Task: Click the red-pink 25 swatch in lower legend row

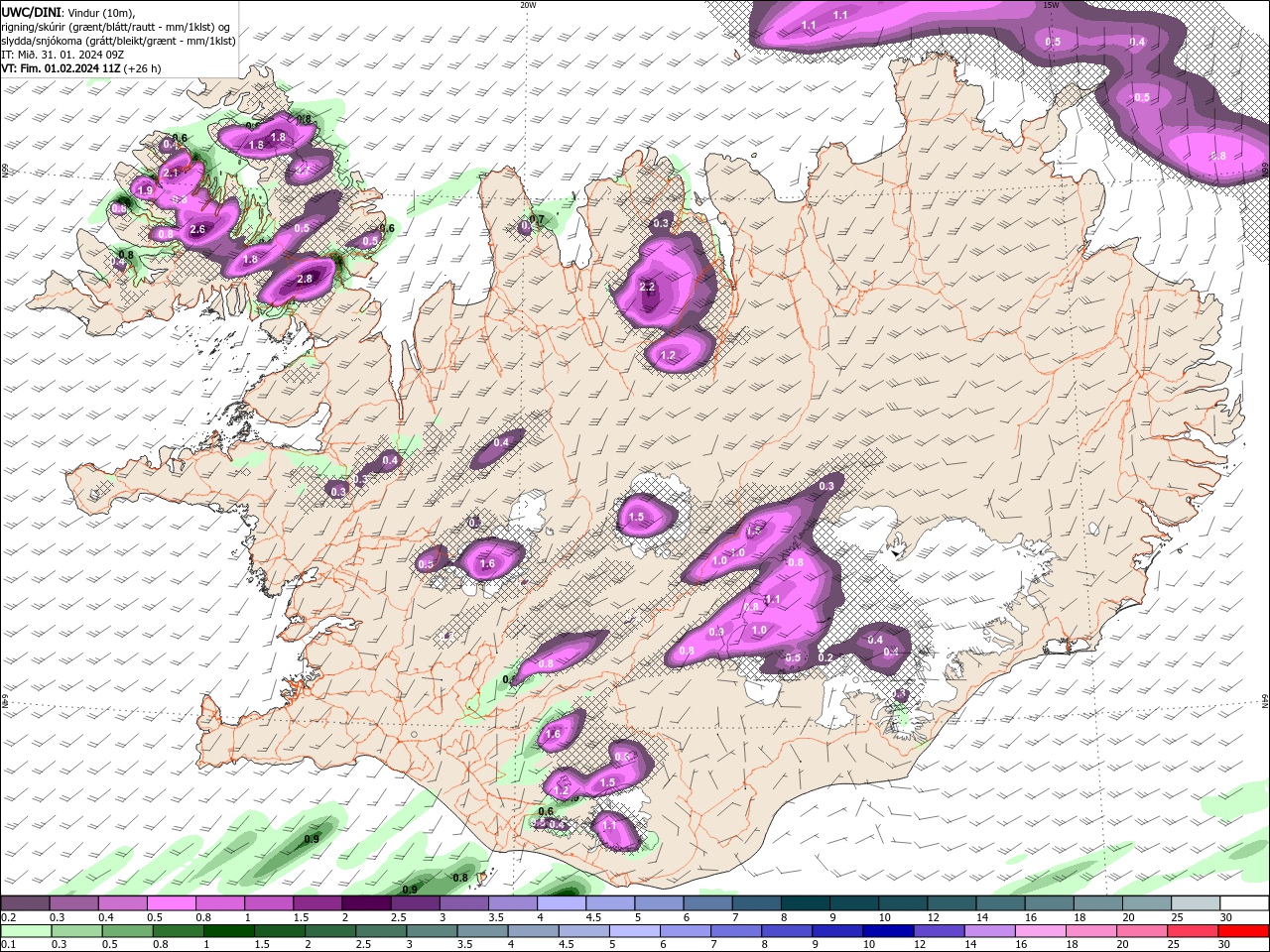Action: 1193,931
